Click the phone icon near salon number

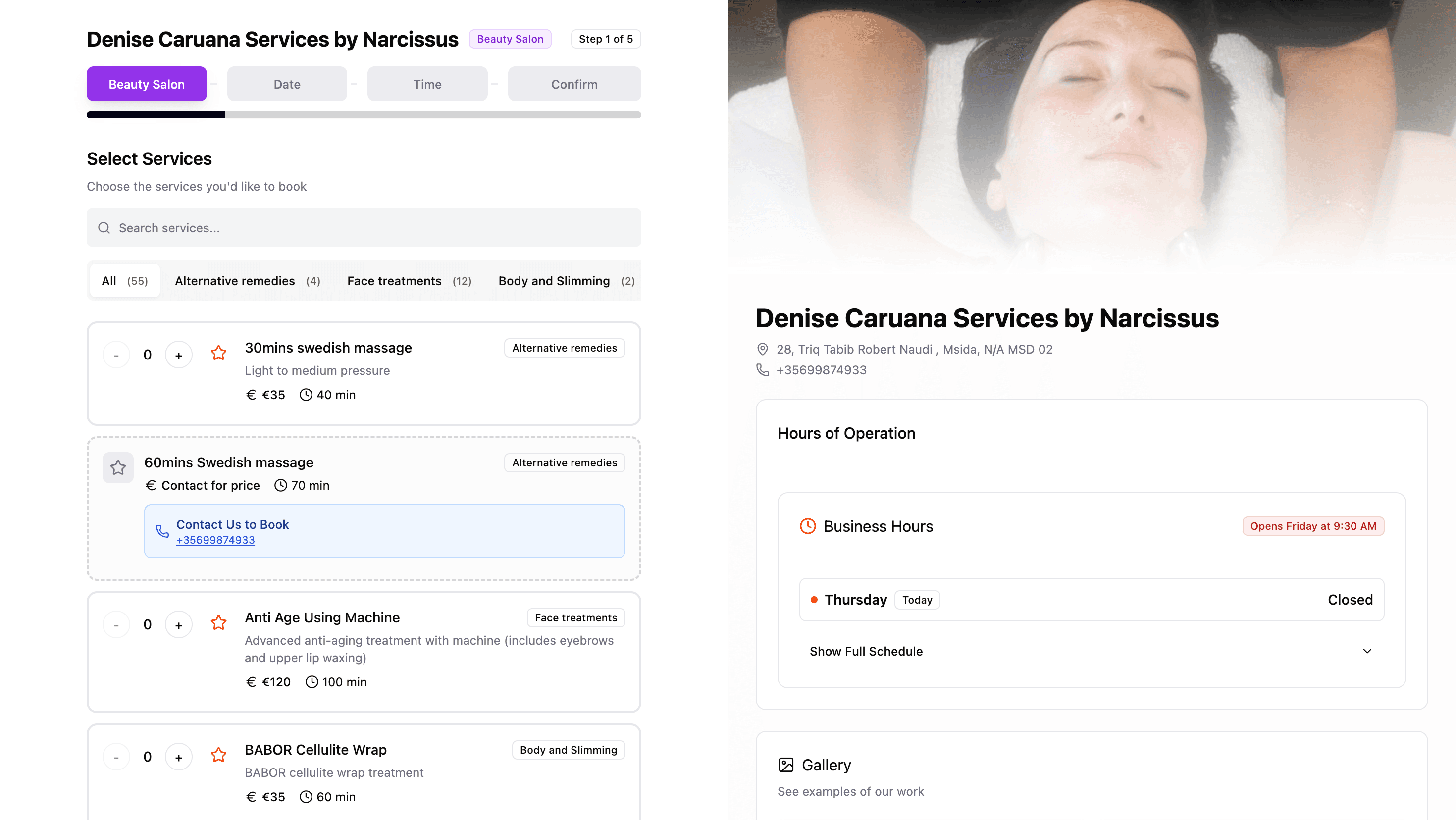[763, 370]
